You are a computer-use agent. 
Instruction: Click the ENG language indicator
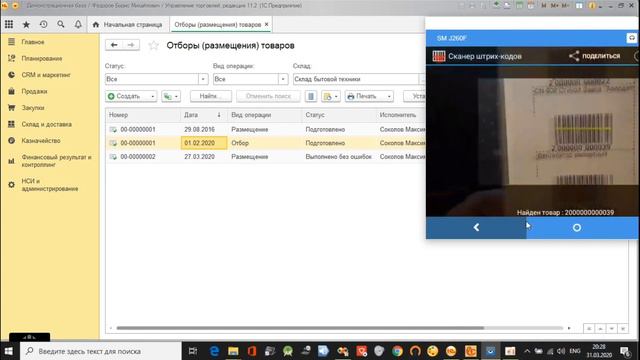pyautogui.click(x=575, y=351)
